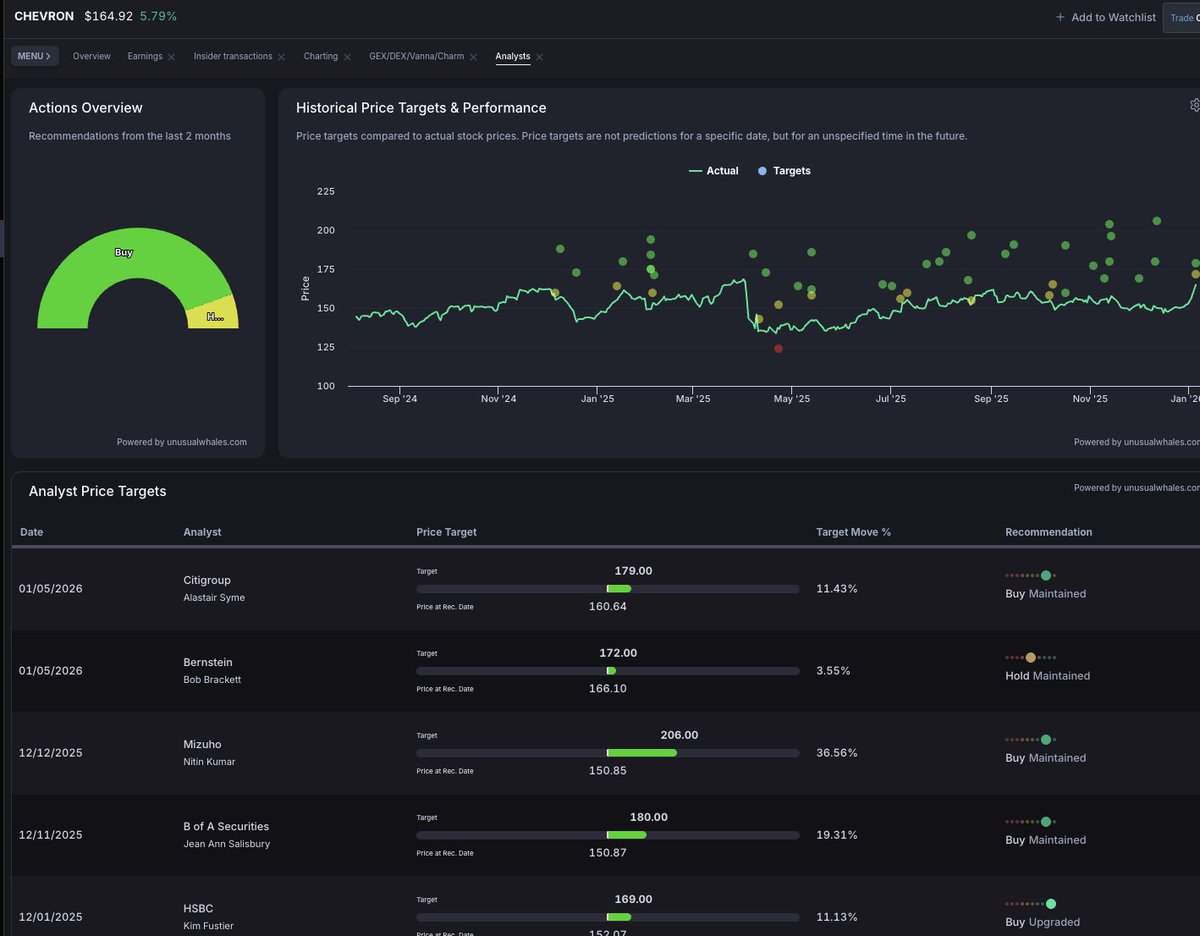This screenshot has height=936, width=1200.
Task: Close the GEX/DEX/Vanna/Charm tab
Action: (473, 57)
